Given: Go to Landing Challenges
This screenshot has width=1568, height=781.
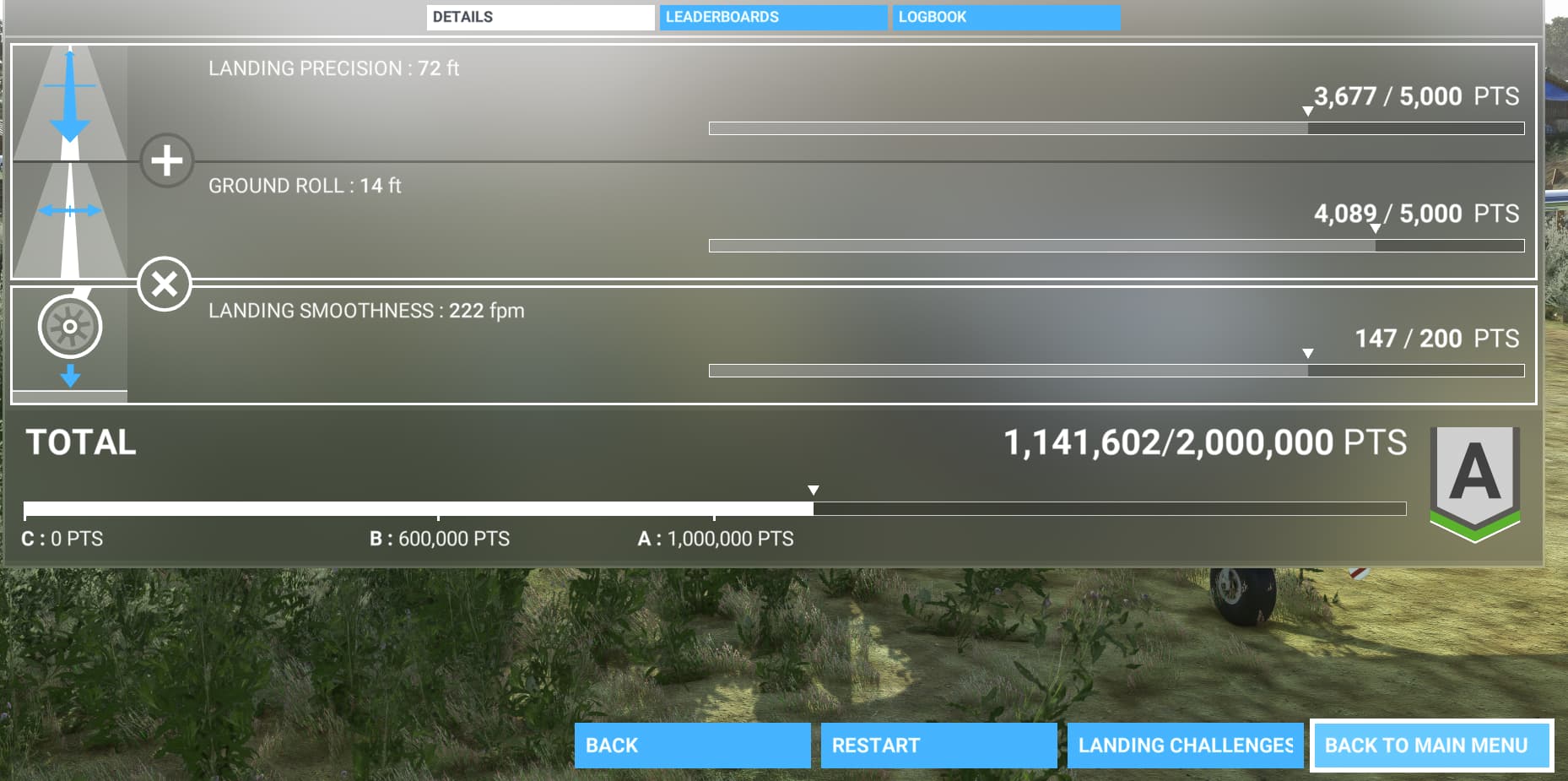Looking at the screenshot, I should [x=1185, y=746].
